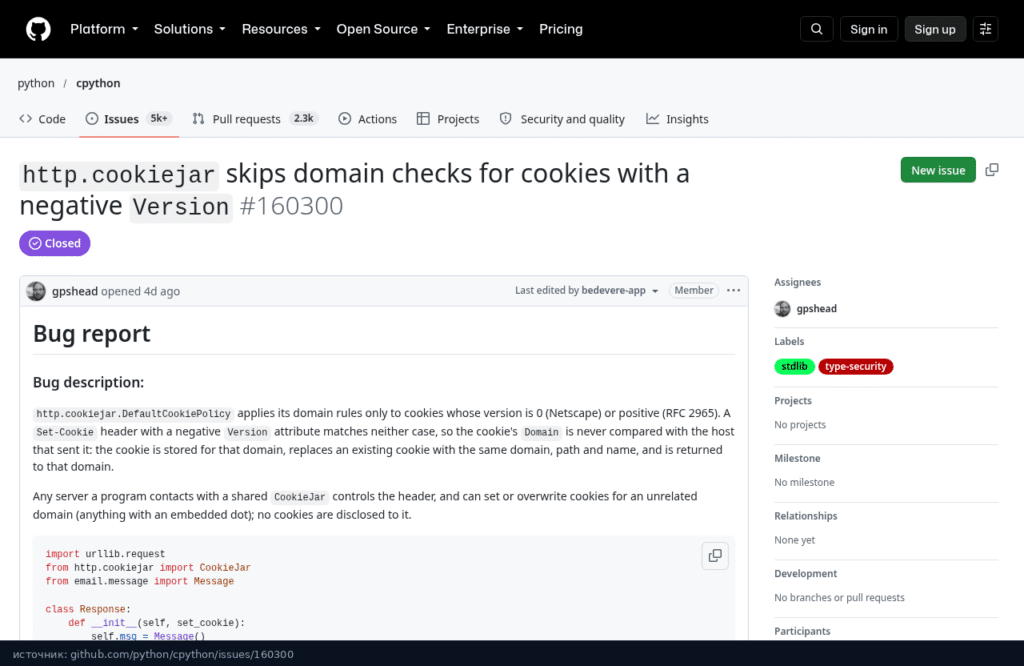Click the CookieJar inline code in paragraph
This screenshot has width=1024, height=666.
click(x=299, y=497)
